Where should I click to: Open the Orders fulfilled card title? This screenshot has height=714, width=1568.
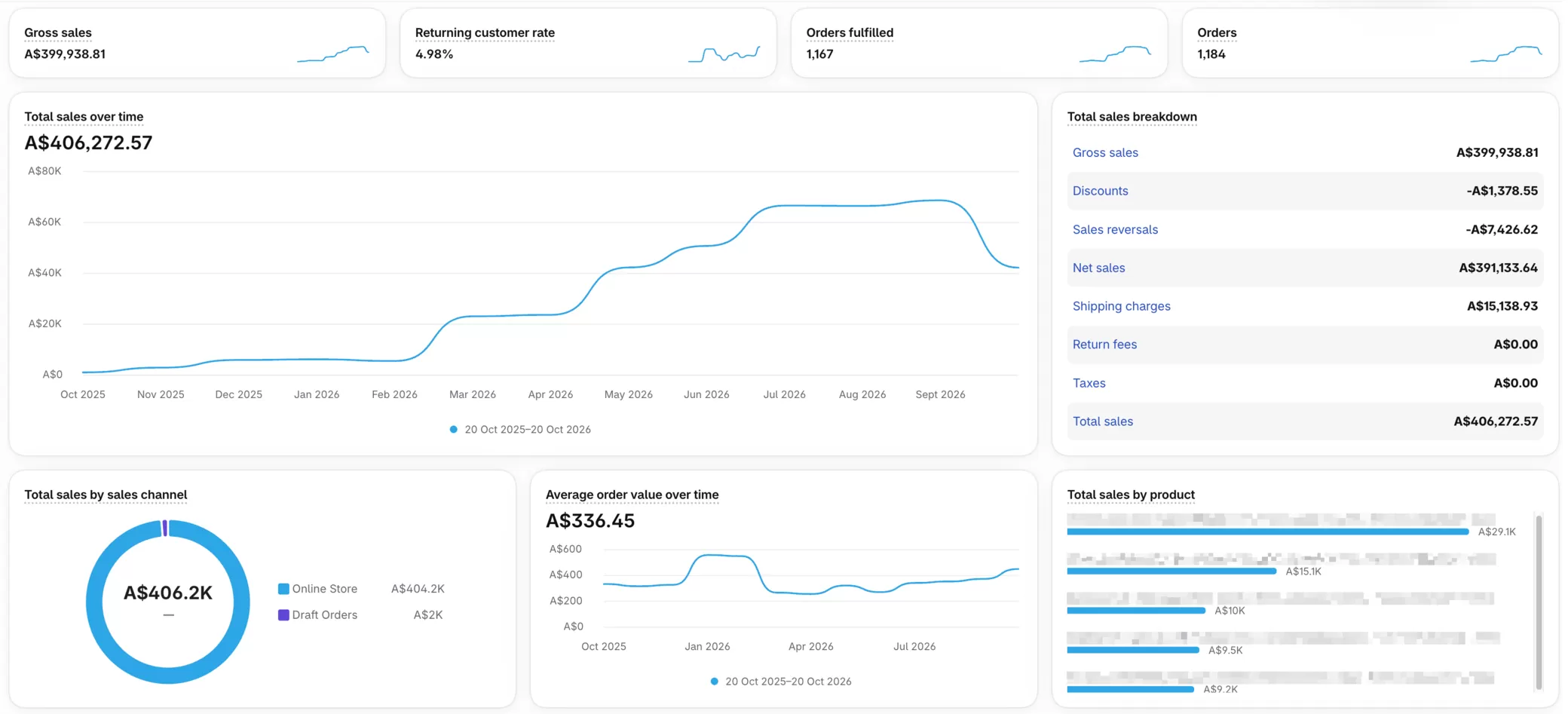[x=850, y=32]
